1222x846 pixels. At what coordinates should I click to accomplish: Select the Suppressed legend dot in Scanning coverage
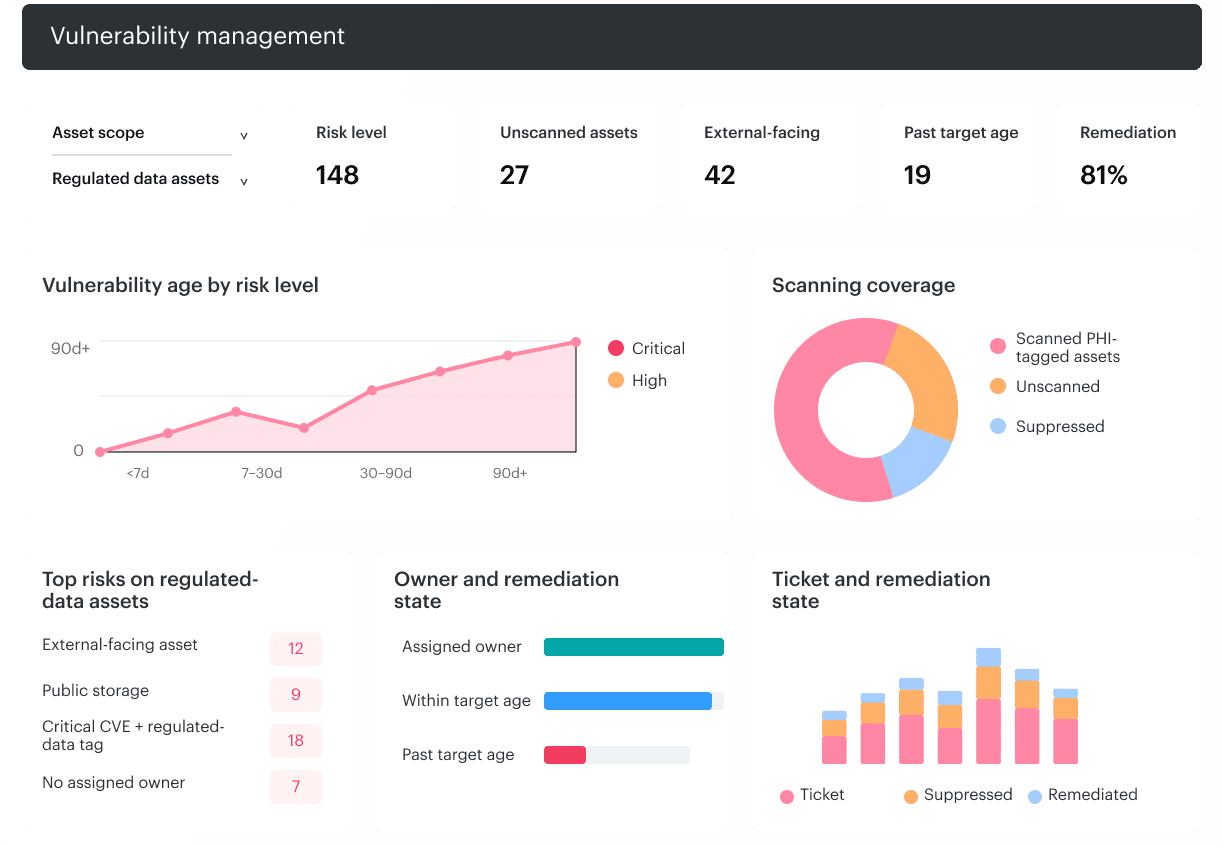click(998, 426)
